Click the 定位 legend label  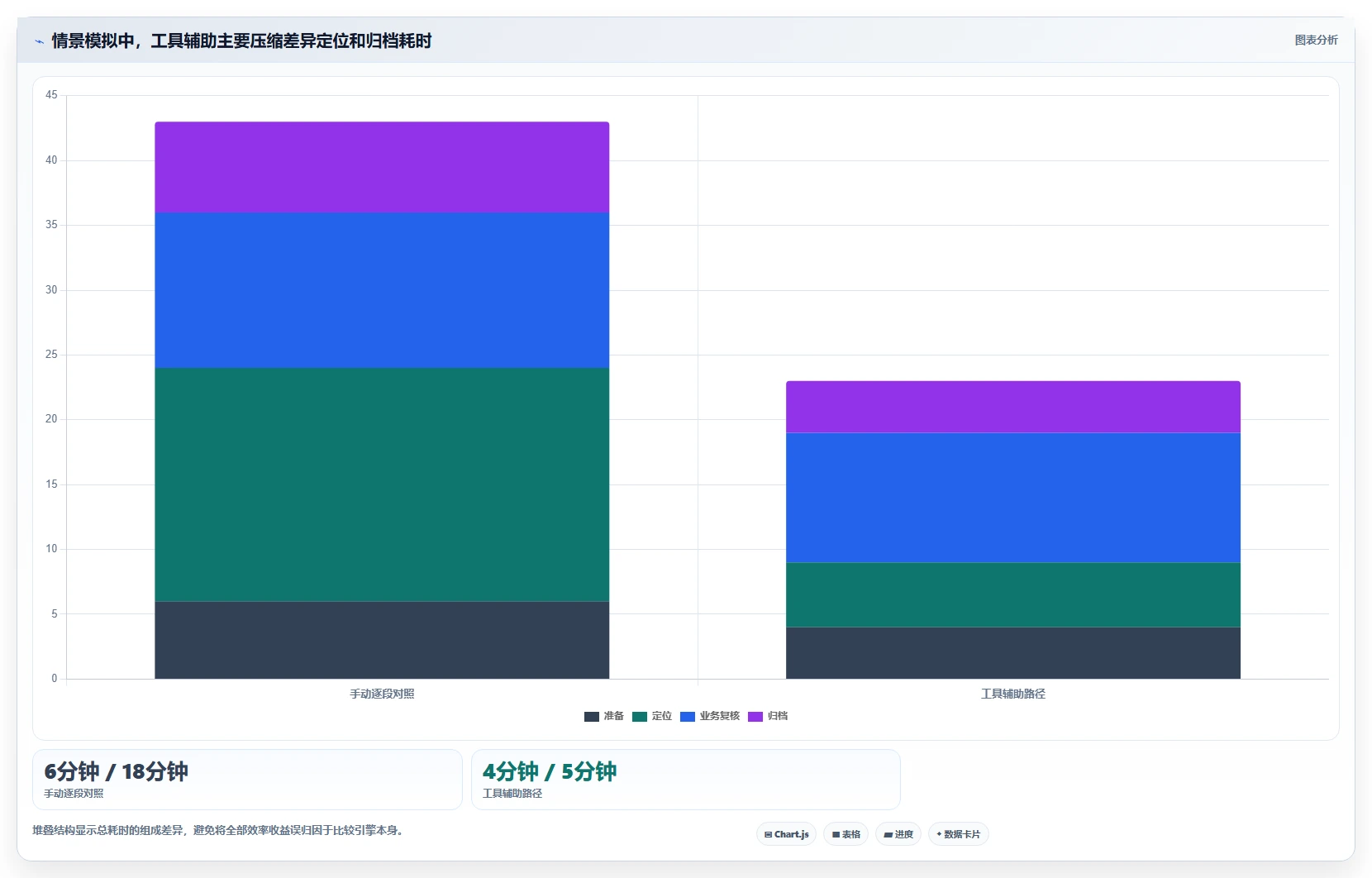click(x=661, y=716)
